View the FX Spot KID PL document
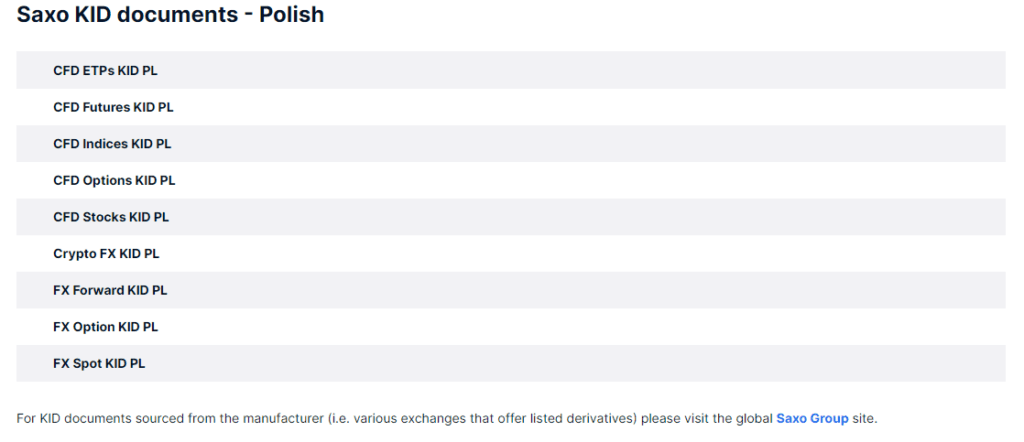 click(99, 364)
